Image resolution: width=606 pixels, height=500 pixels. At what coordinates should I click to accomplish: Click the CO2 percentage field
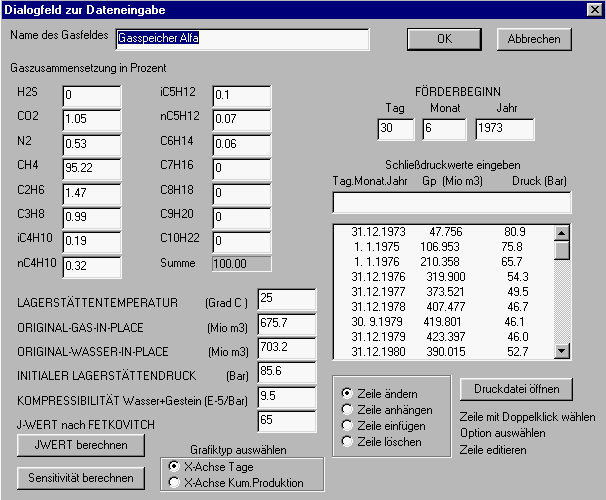[x=92, y=120]
